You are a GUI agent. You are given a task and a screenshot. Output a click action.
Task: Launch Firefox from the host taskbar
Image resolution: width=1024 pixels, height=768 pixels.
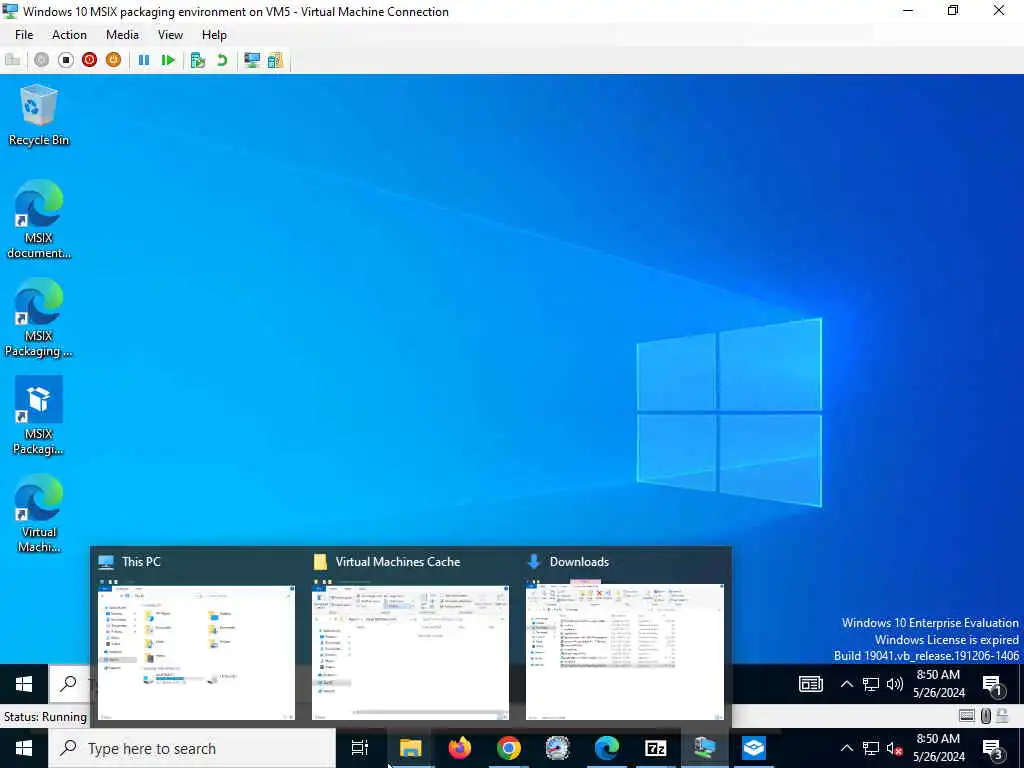tap(460, 748)
